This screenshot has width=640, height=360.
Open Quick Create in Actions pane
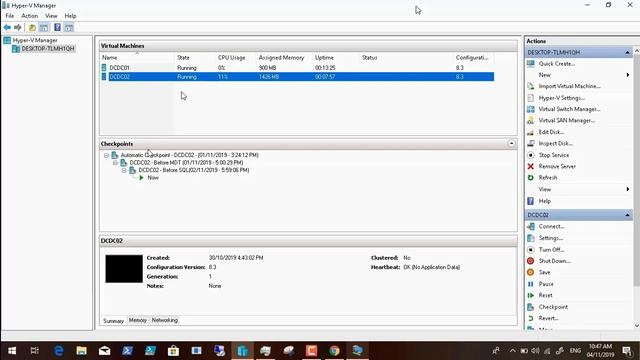557,64
